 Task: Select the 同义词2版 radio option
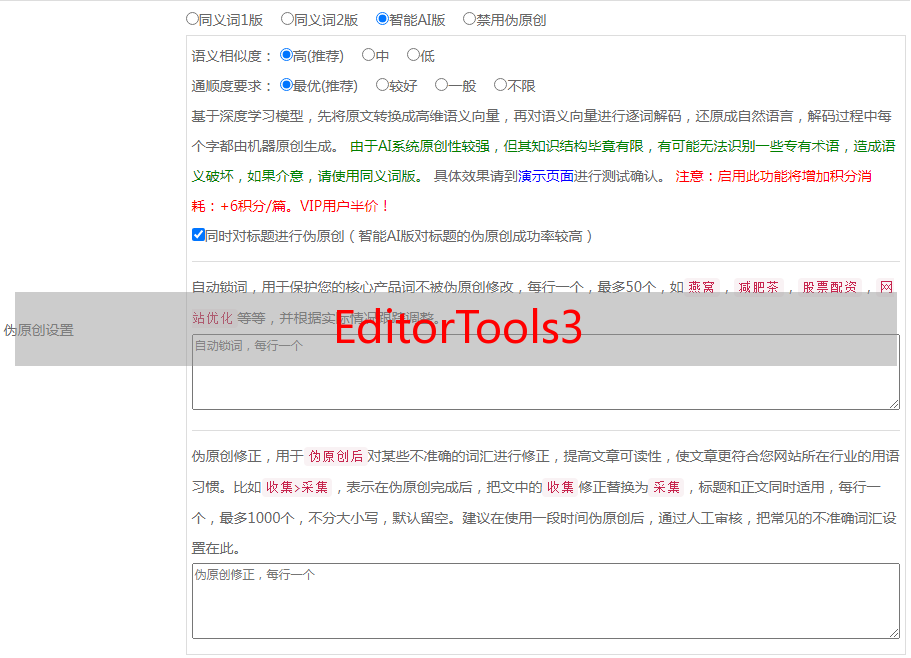point(287,19)
